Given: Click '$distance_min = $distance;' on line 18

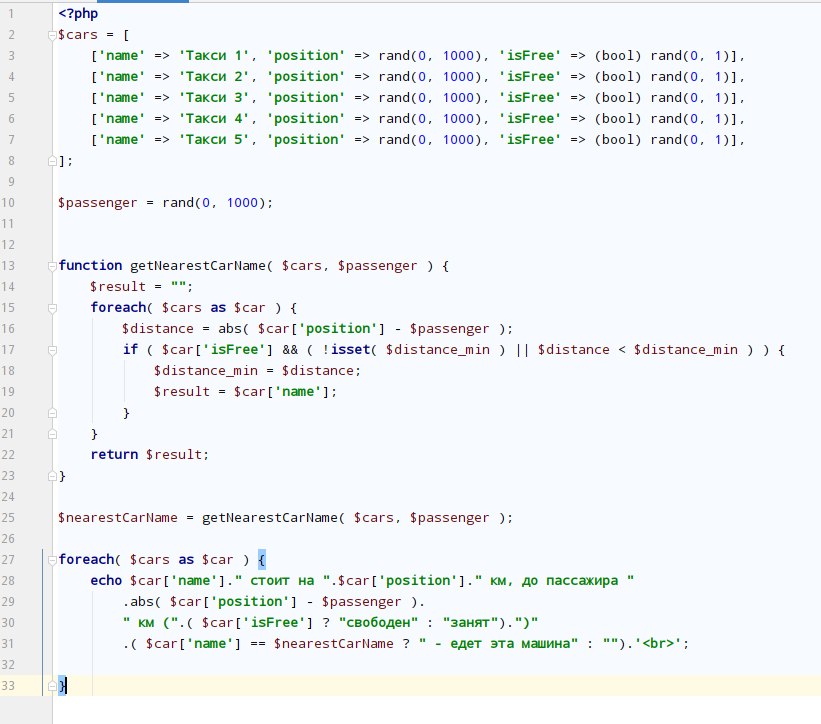Looking at the screenshot, I should pyautogui.click(x=257, y=371).
